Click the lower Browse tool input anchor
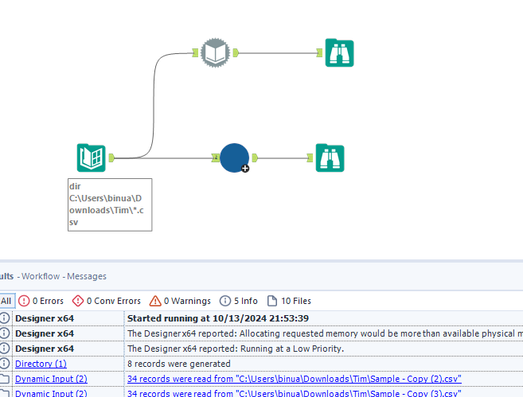This screenshot has height=397, width=523. click(x=310, y=158)
